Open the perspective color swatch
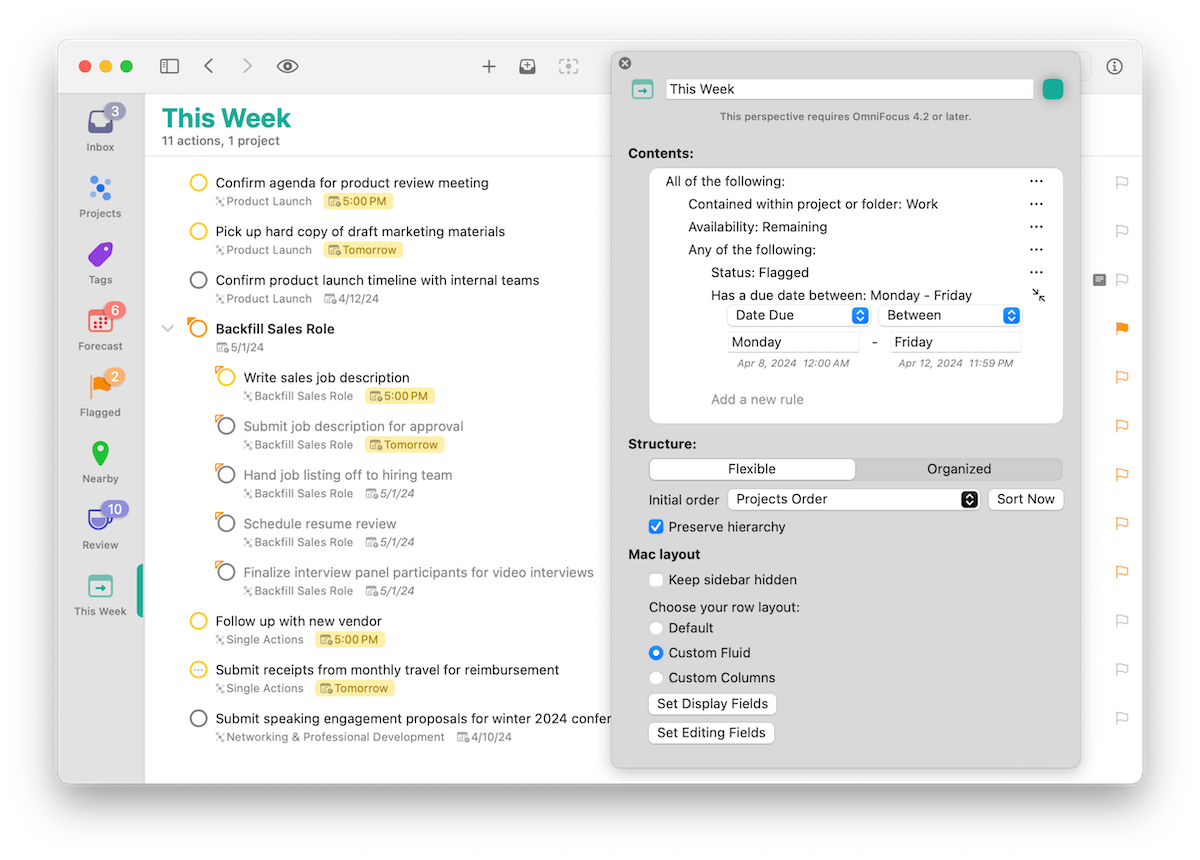1200x860 pixels. coord(1053,89)
